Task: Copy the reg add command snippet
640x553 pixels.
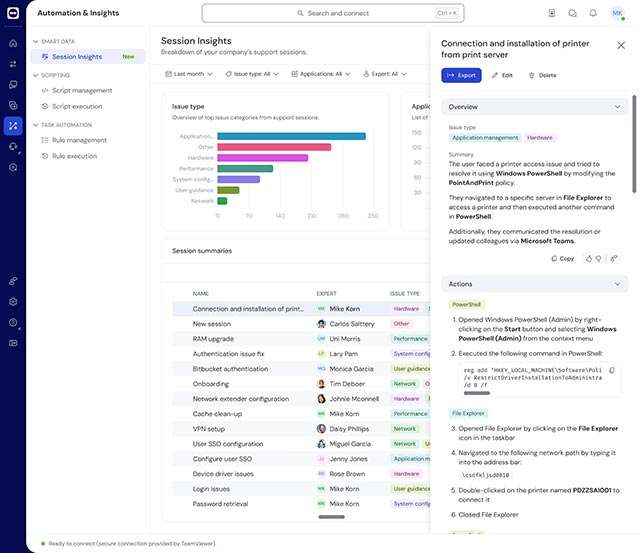Action: point(611,370)
